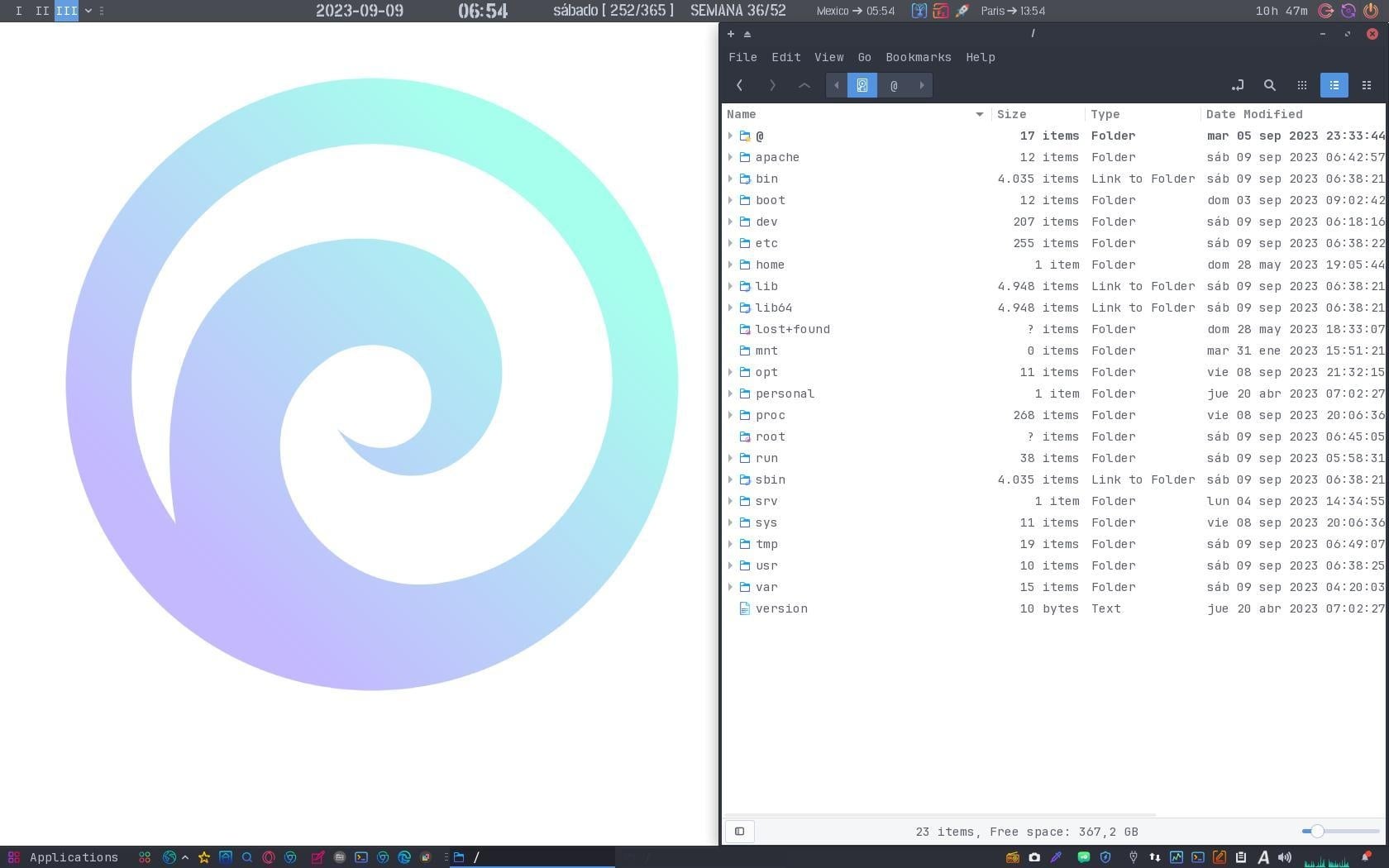Viewport: 1389px width, 868px height.
Task: Open the File menu
Action: [x=742, y=57]
